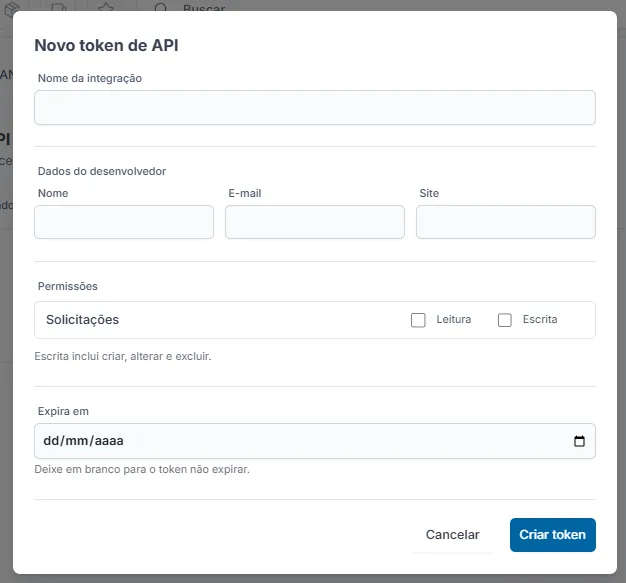Enable the Leitura permission checkbox
Image resolution: width=626 pixels, height=583 pixels.
tap(418, 320)
